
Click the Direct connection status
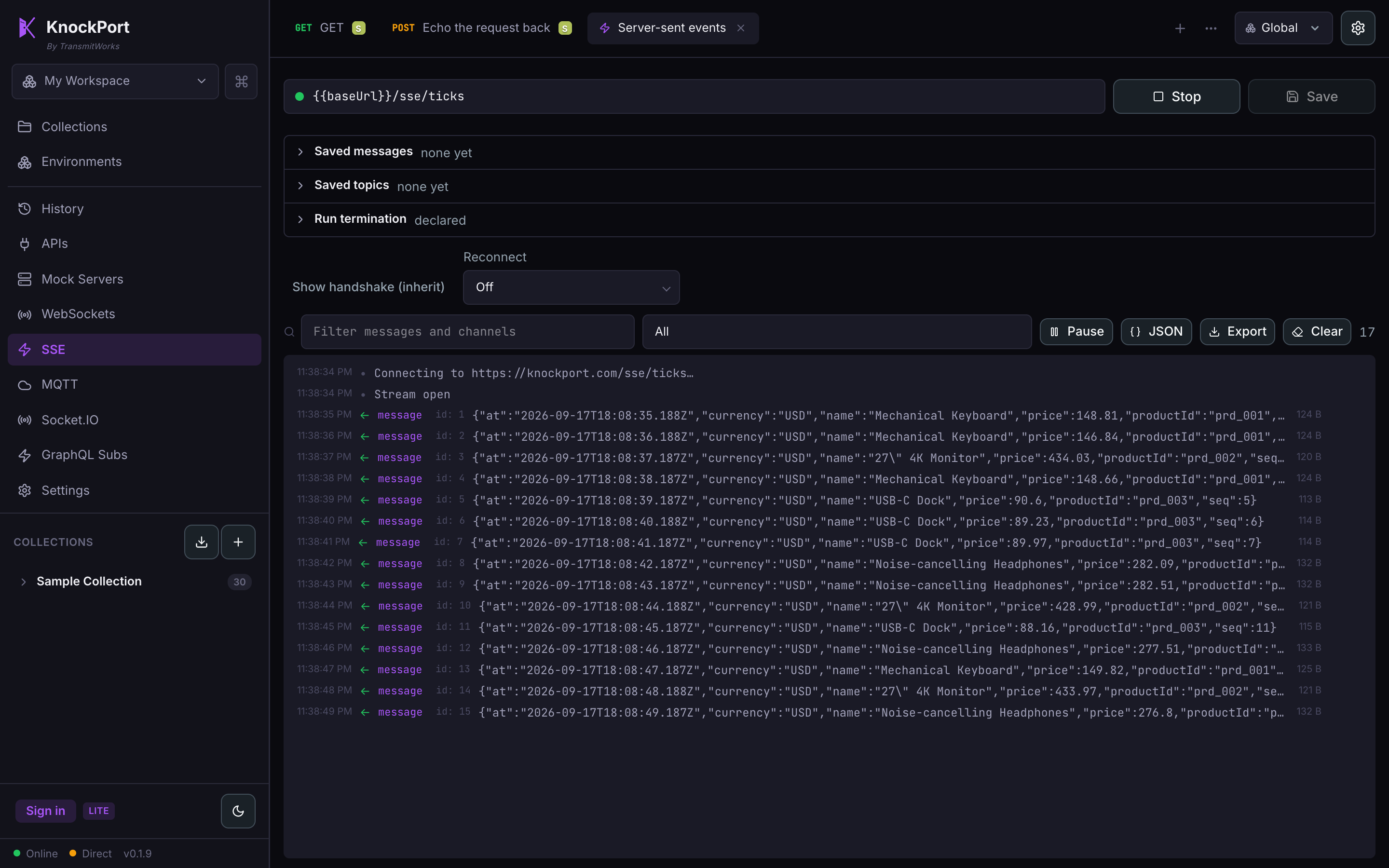coord(91,854)
